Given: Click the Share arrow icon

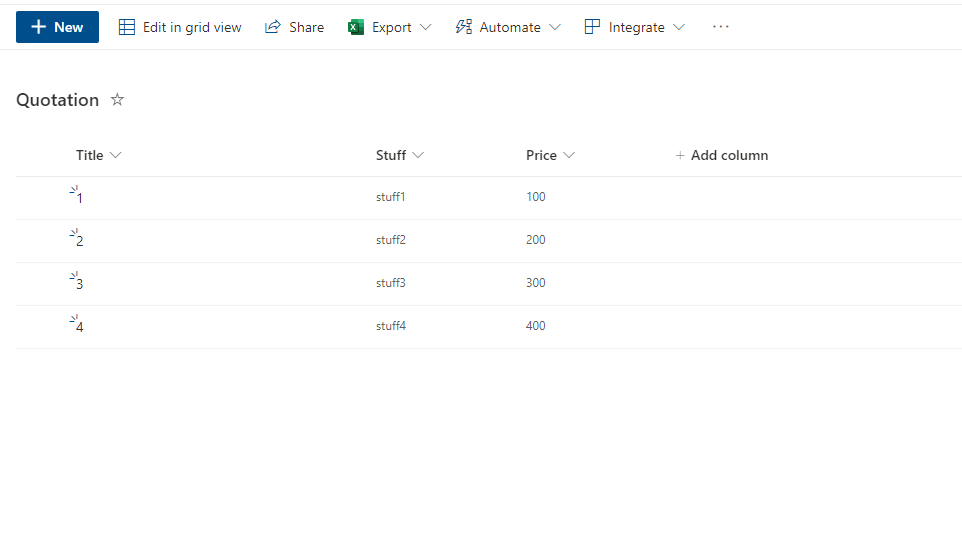Looking at the screenshot, I should click(x=272, y=27).
